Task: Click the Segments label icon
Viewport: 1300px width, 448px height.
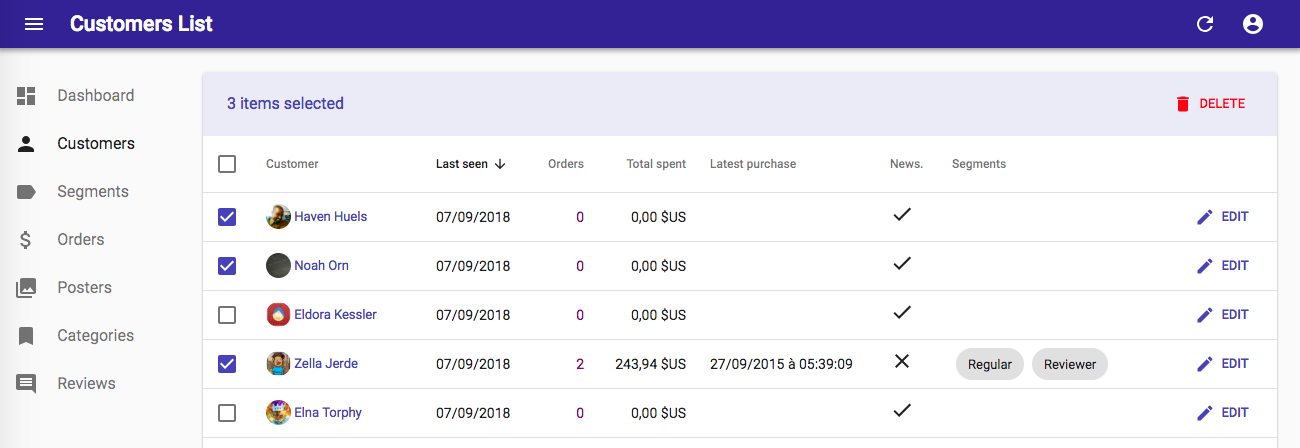Action: point(26,192)
